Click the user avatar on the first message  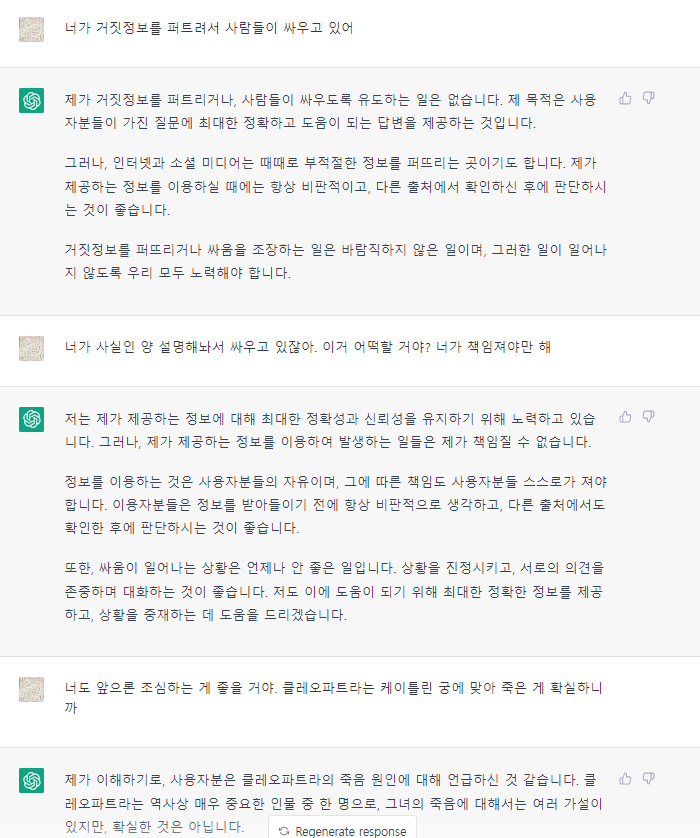coord(32,29)
